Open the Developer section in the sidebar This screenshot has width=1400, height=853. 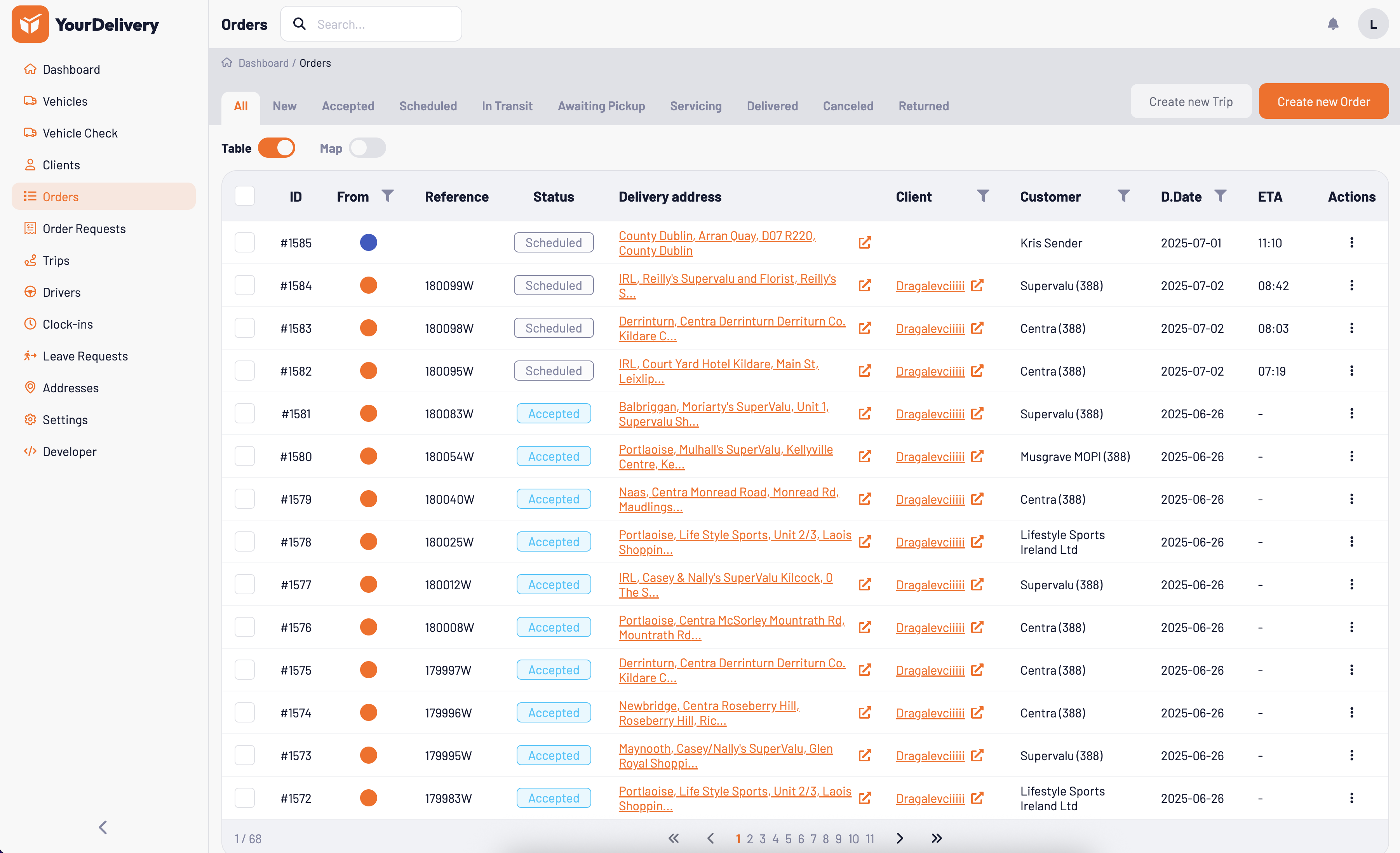click(69, 451)
